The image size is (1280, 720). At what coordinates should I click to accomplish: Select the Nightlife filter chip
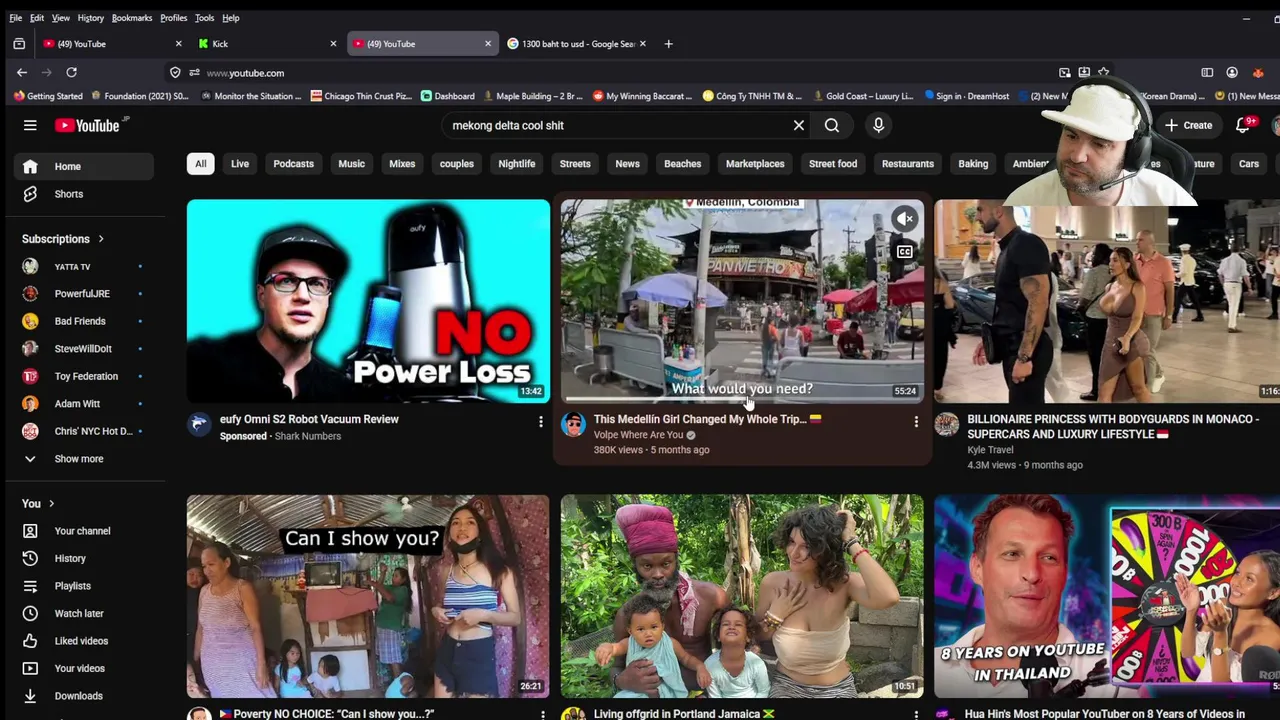point(517,164)
